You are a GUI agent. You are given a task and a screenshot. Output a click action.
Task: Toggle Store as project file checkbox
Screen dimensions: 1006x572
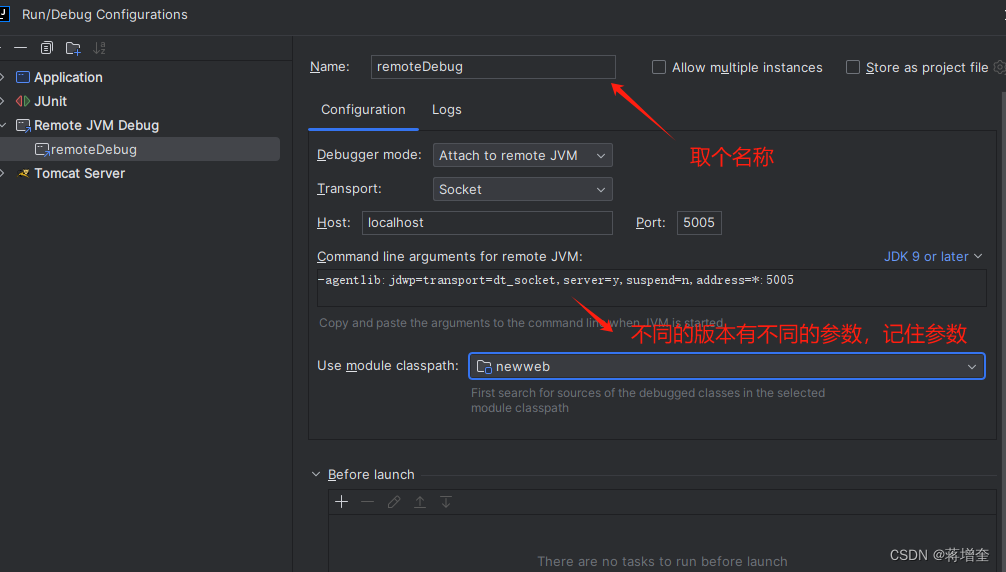(x=853, y=67)
